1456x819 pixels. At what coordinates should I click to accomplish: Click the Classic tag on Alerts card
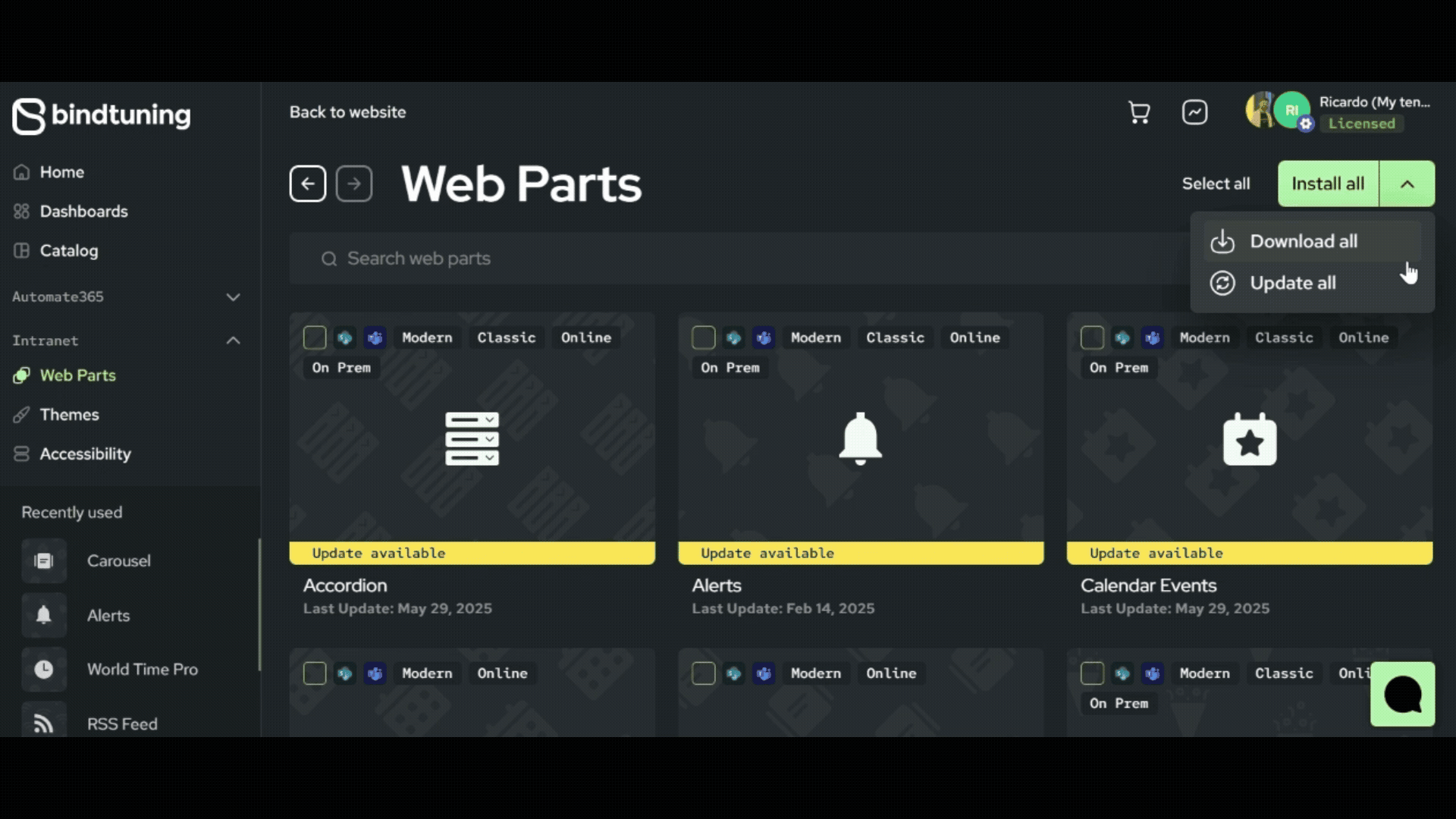[x=895, y=337]
